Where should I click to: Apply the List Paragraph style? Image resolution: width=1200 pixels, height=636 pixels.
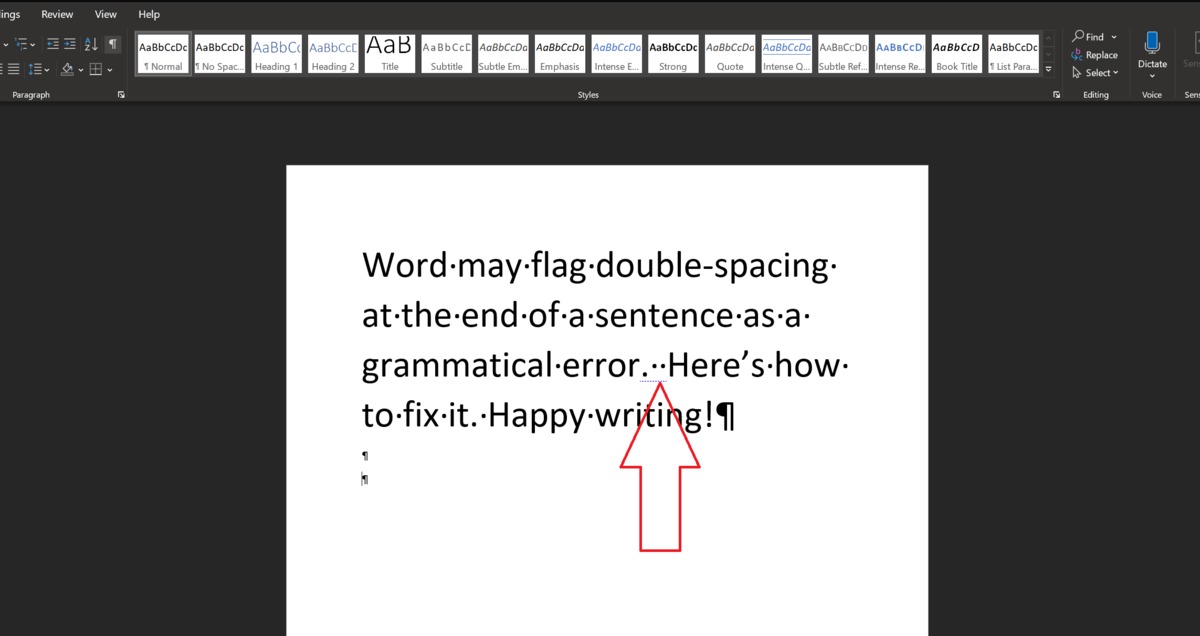[x=1013, y=54]
